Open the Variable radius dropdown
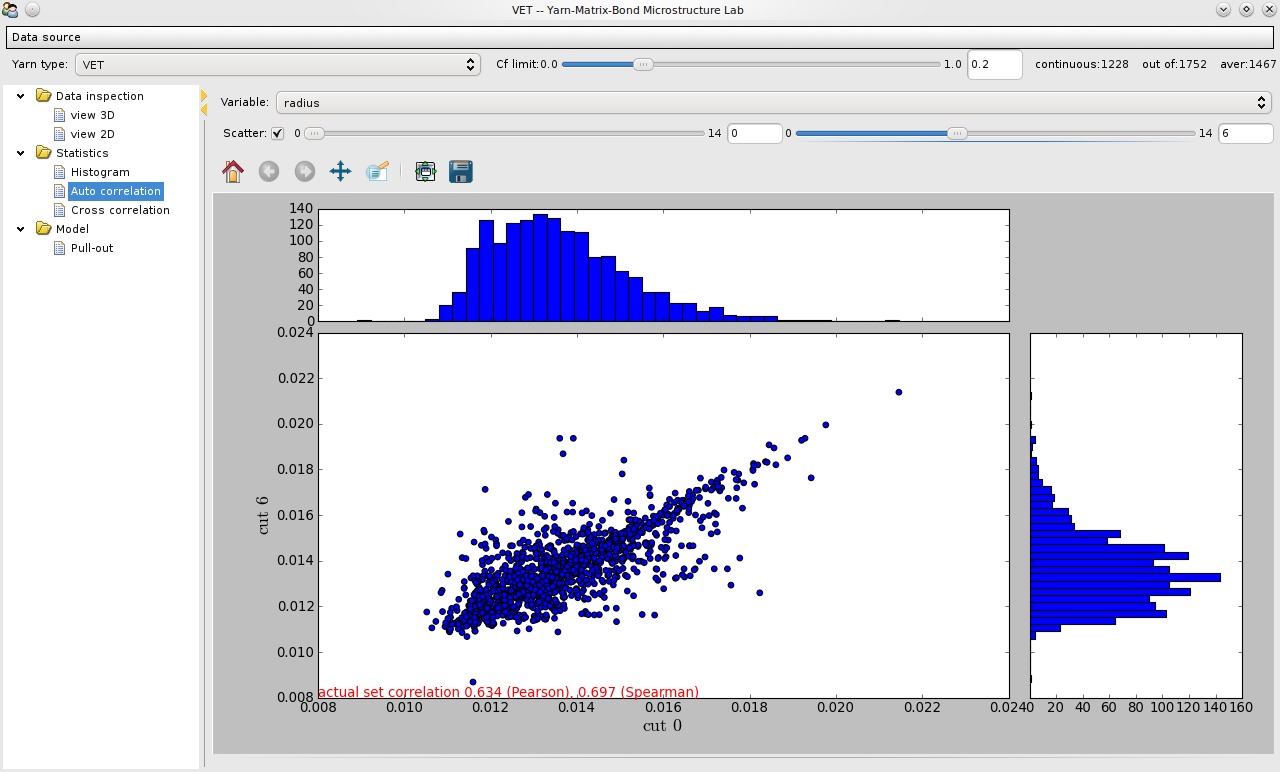 (x=773, y=102)
